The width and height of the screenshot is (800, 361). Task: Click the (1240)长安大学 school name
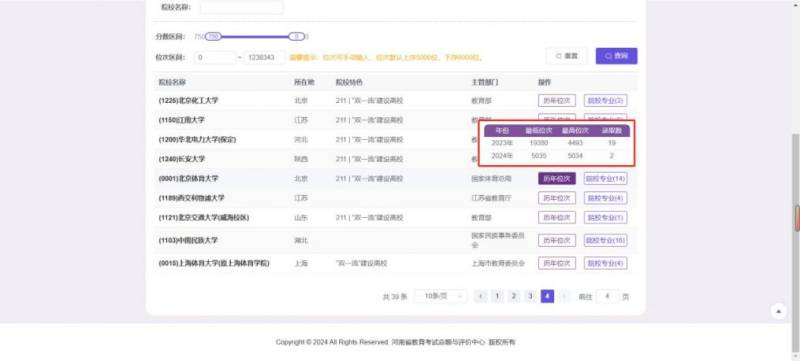click(182, 159)
